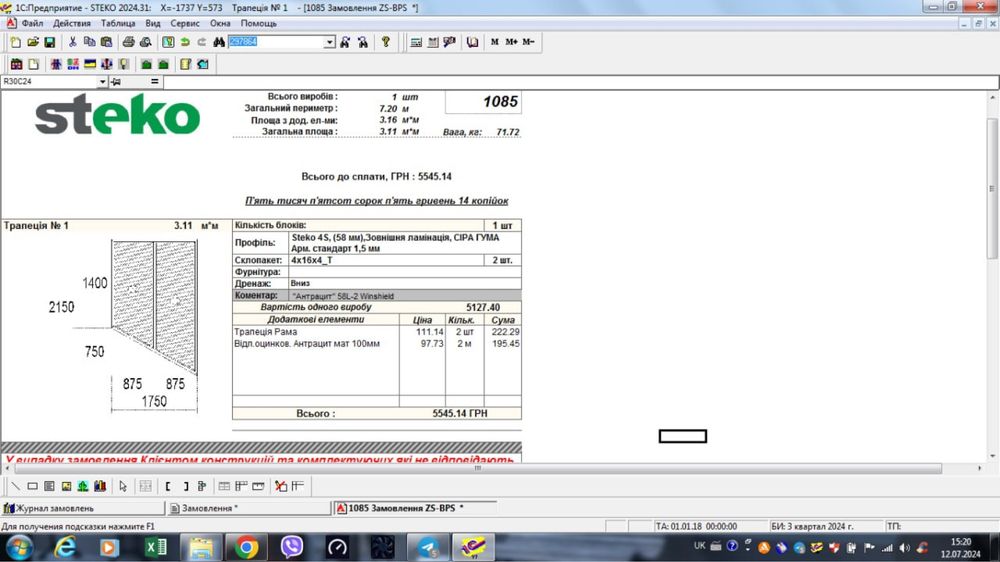Click the red-cross delete cell icon
Image resolution: width=1000 pixels, height=562 pixels.
(281, 486)
